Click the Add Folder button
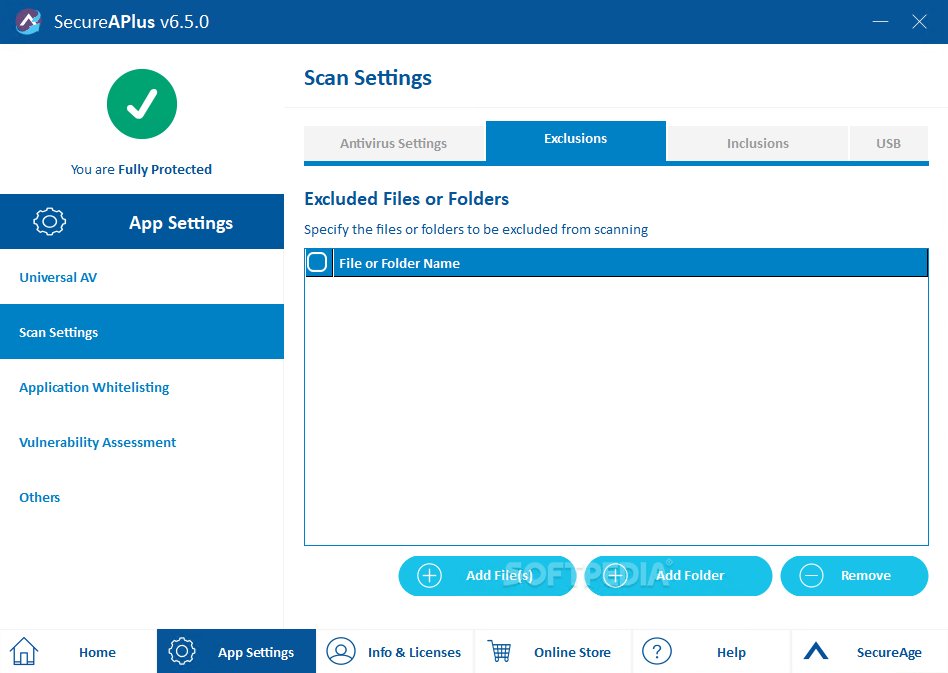This screenshot has height=673, width=948. [x=678, y=576]
